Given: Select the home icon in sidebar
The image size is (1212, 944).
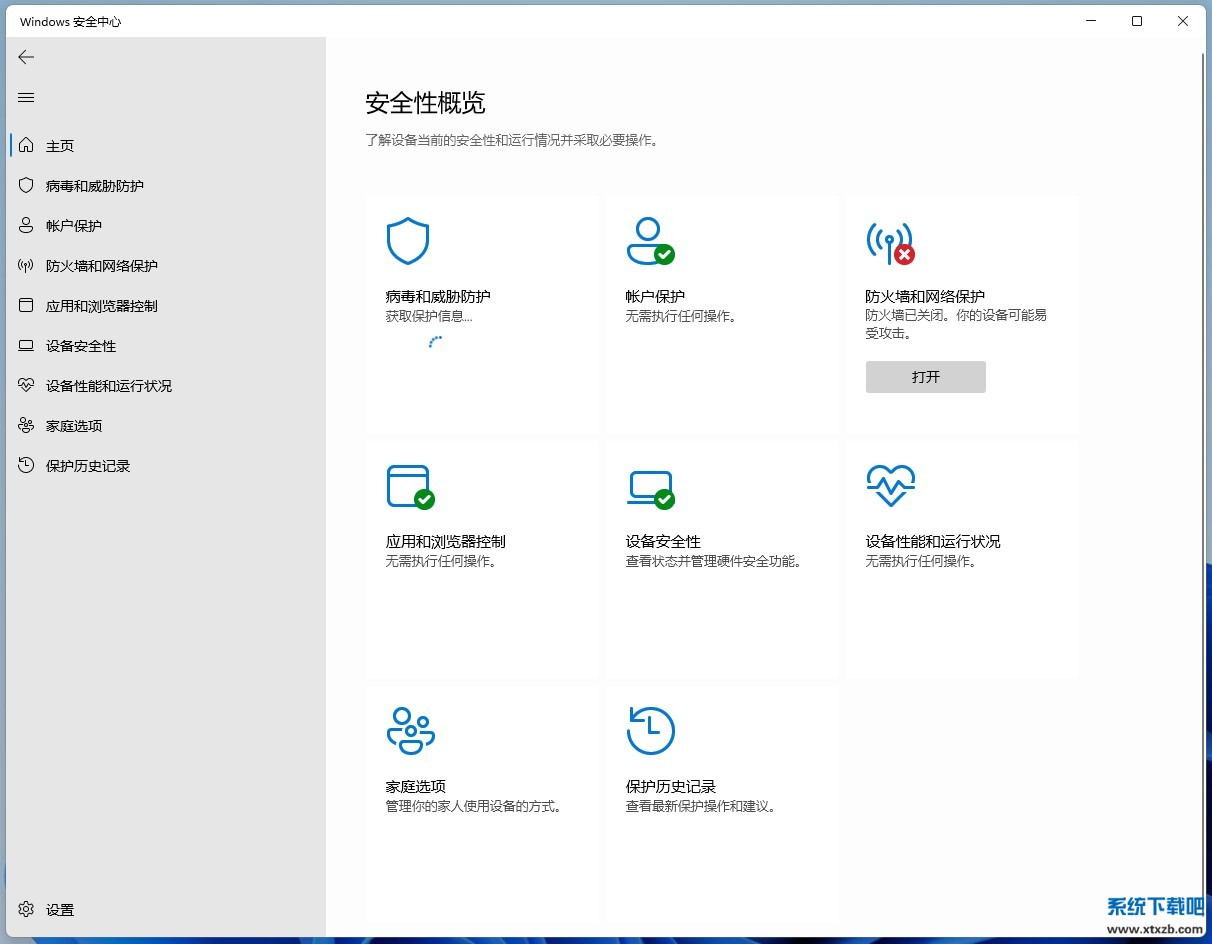Looking at the screenshot, I should (26, 145).
